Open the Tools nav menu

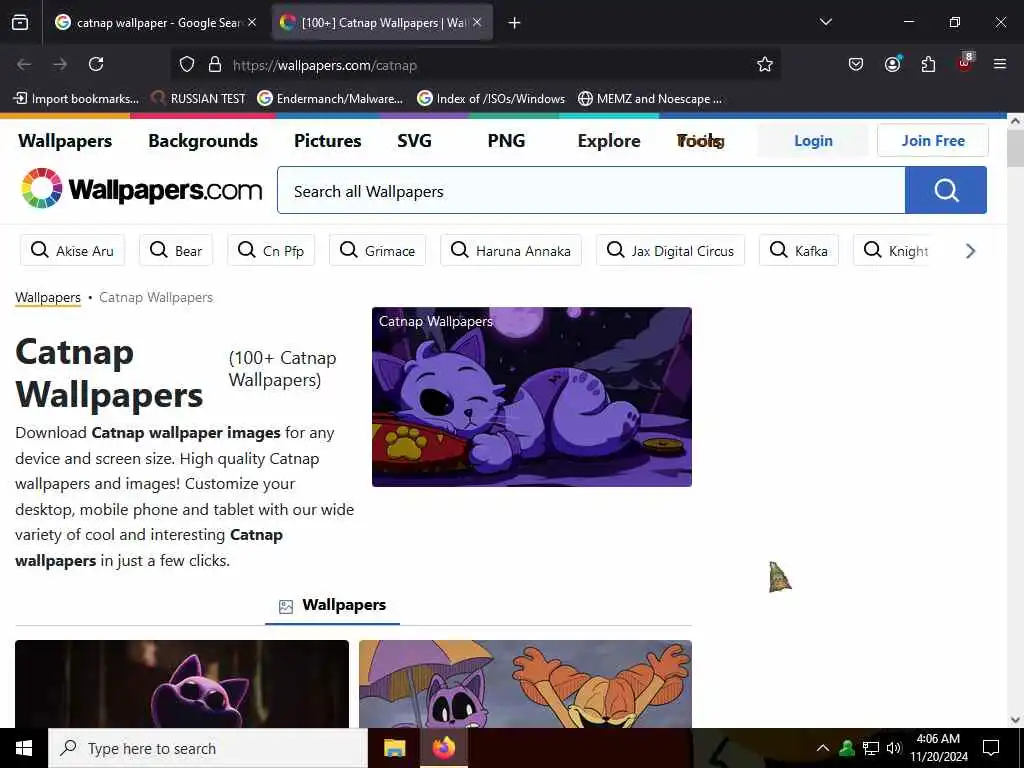[x=700, y=141]
